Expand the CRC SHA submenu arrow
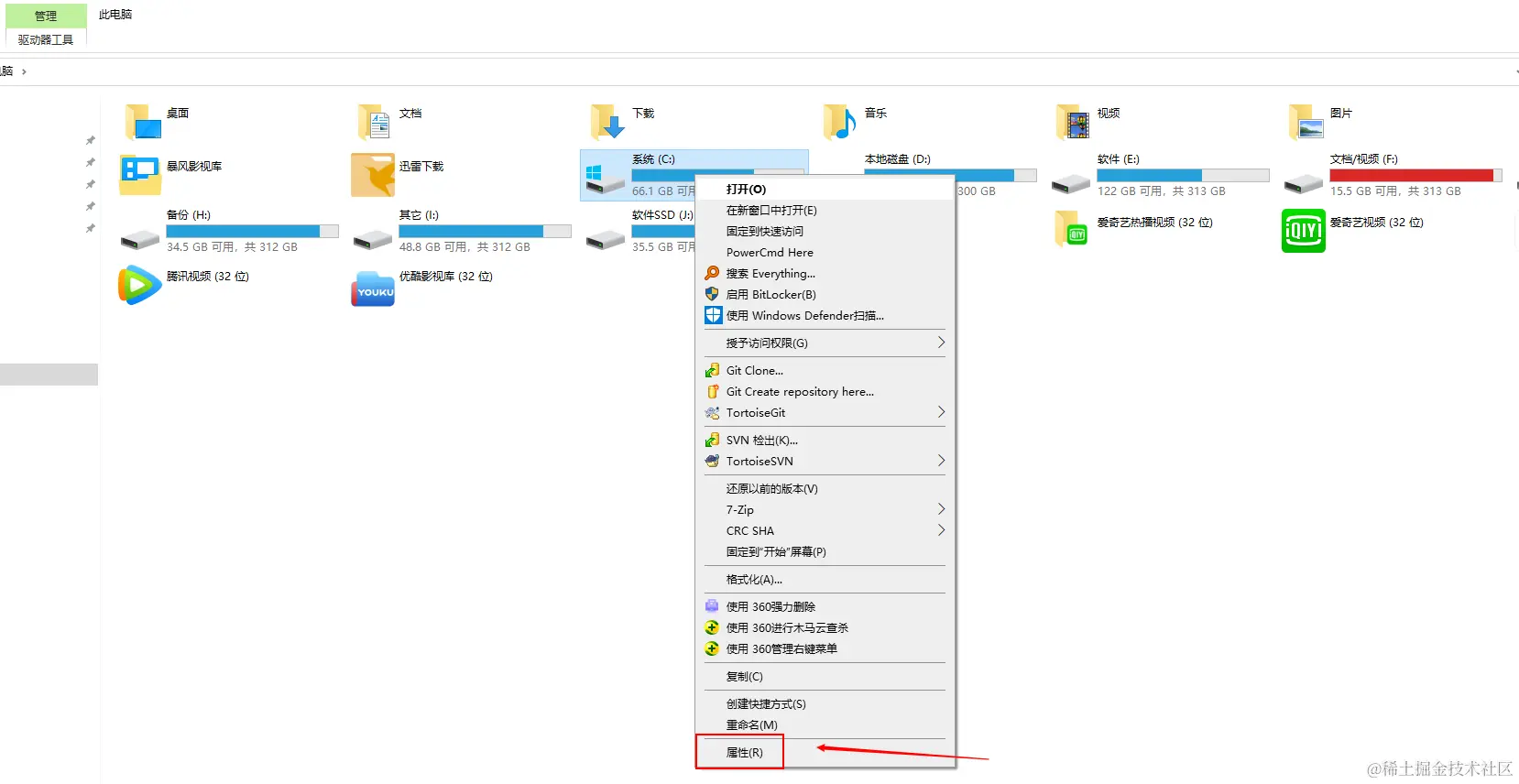Image resolution: width=1519 pixels, height=784 pixels. tap(941, 530)
